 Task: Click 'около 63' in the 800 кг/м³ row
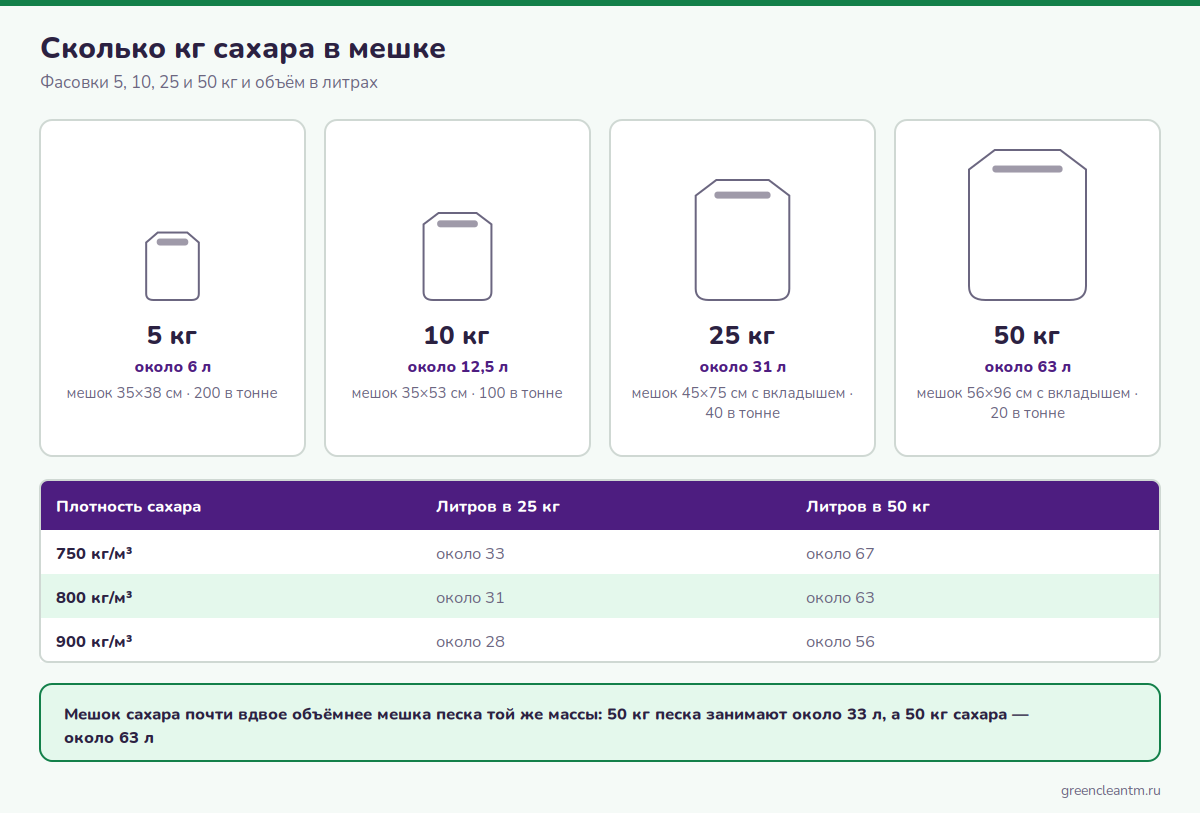[840, 597]
